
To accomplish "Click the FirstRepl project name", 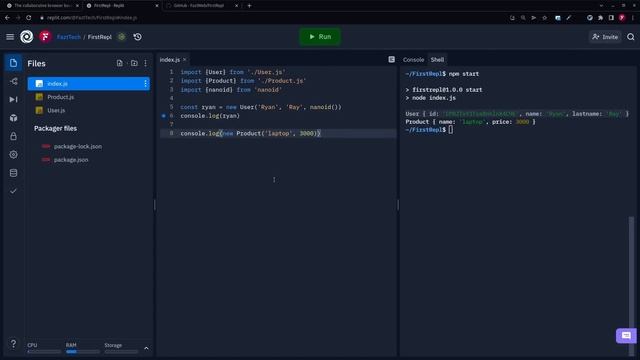I will pos(100,37).
